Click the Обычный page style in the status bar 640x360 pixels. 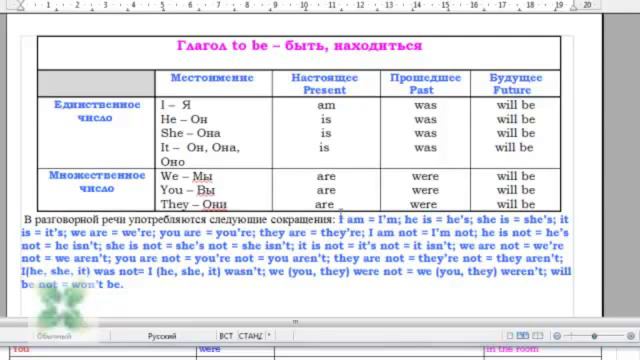54,336
